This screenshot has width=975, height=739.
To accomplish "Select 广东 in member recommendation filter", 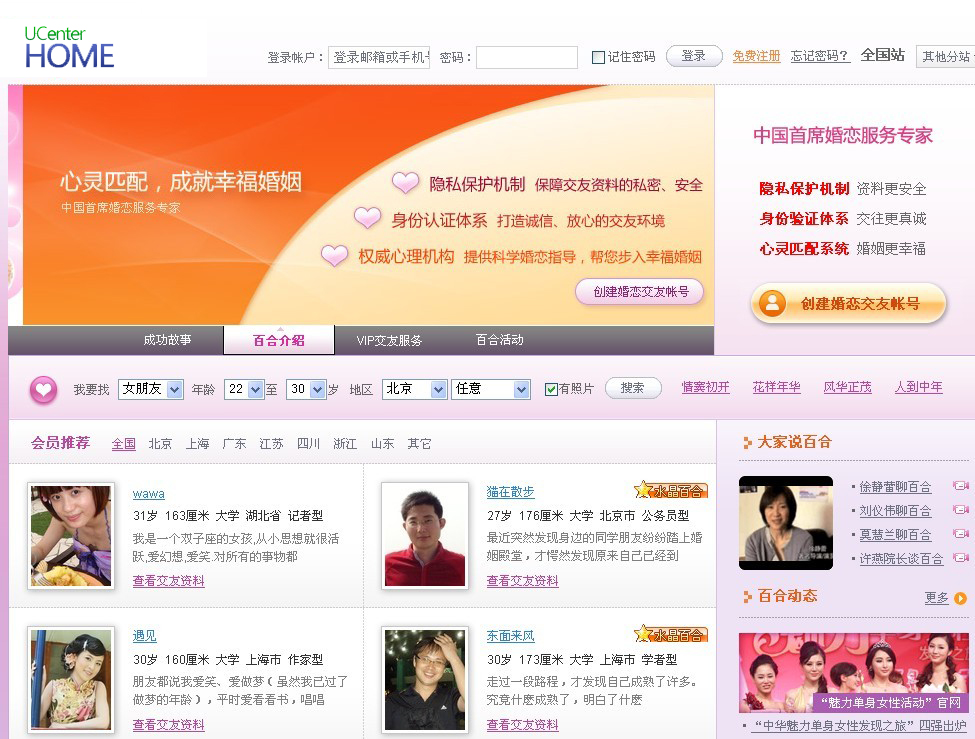I will [x=234, y=444].
